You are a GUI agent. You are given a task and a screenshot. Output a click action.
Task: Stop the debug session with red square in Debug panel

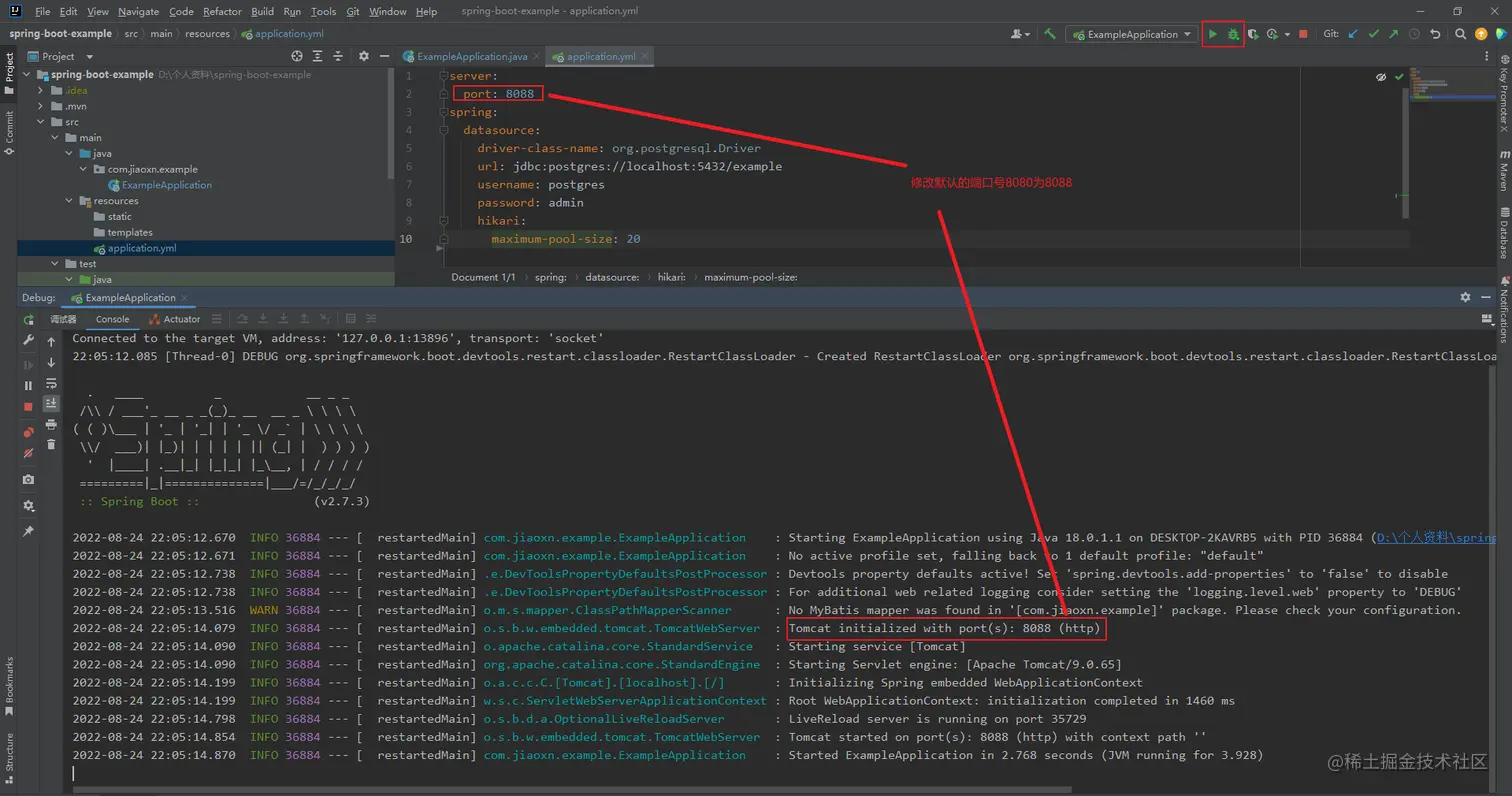[x=28, y=407]
